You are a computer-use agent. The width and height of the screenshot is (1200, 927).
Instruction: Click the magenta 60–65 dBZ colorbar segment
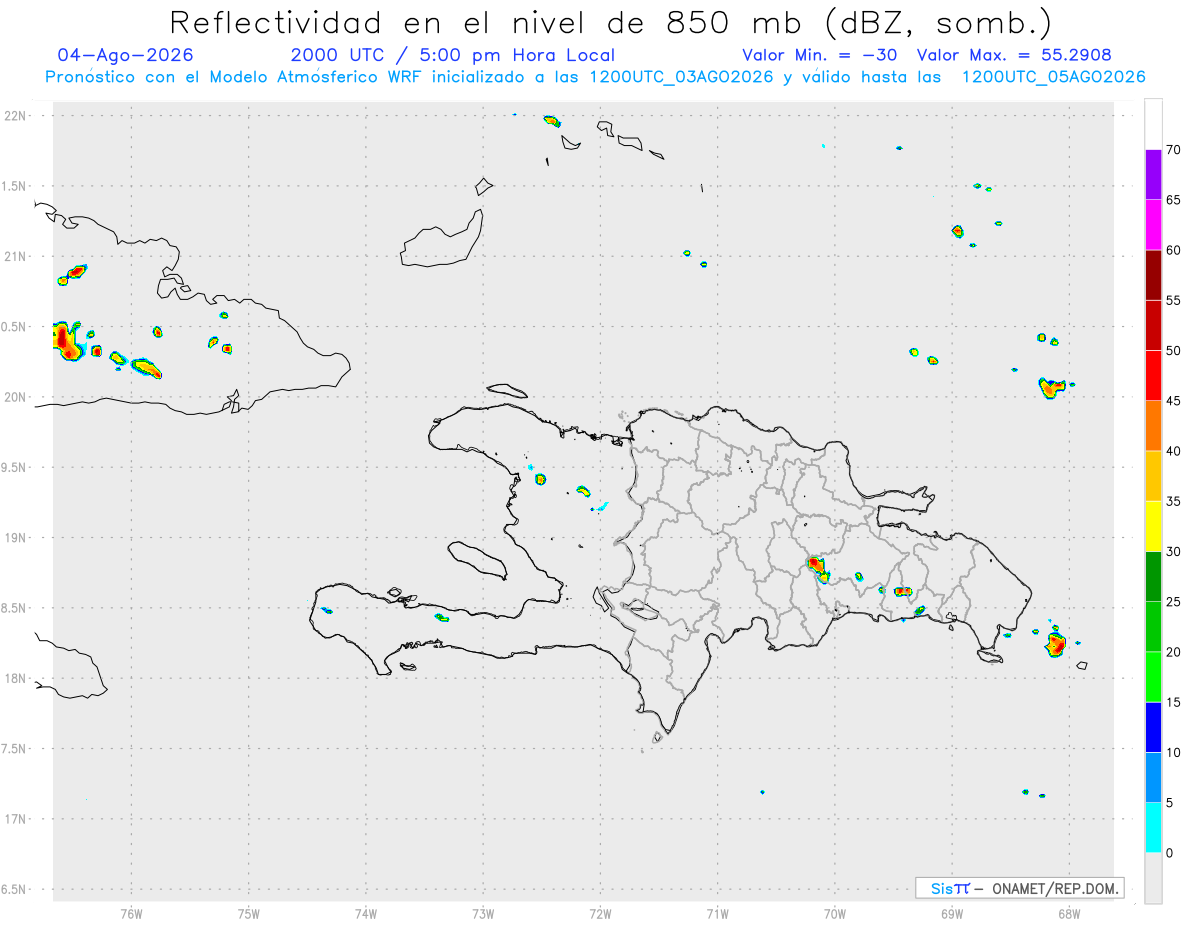(1153, 225)
